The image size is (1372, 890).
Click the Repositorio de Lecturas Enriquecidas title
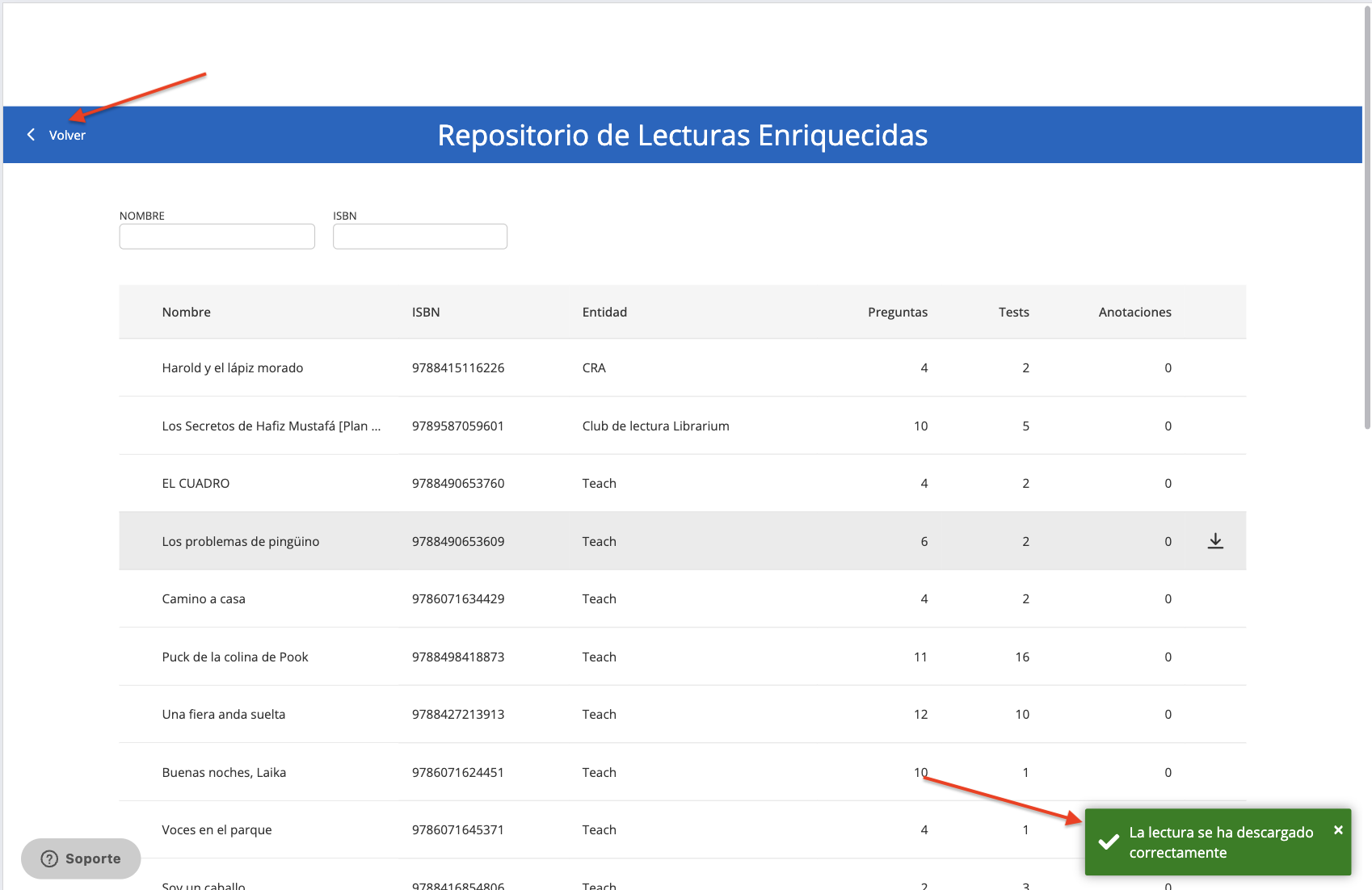[683, 136]
